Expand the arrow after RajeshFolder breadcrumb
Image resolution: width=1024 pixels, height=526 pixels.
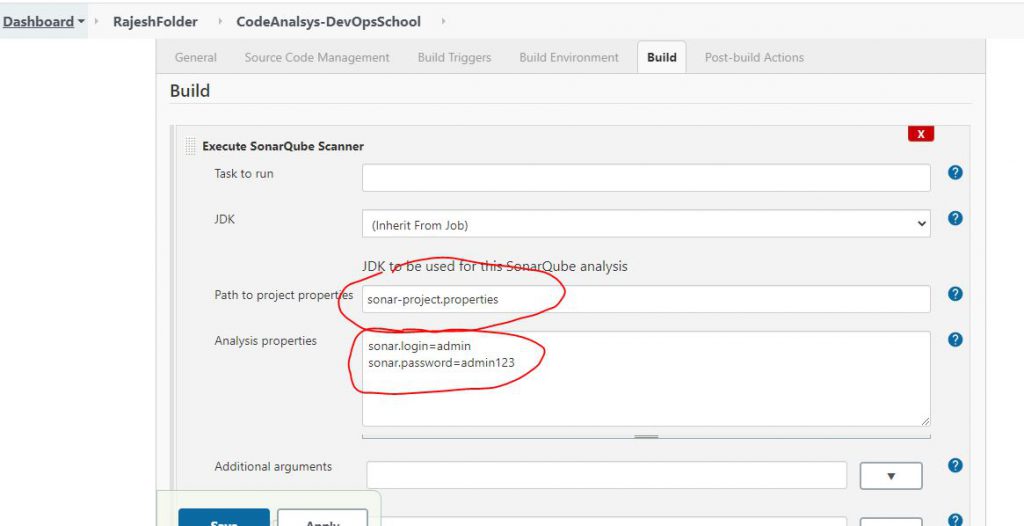(x=218, y=21)
